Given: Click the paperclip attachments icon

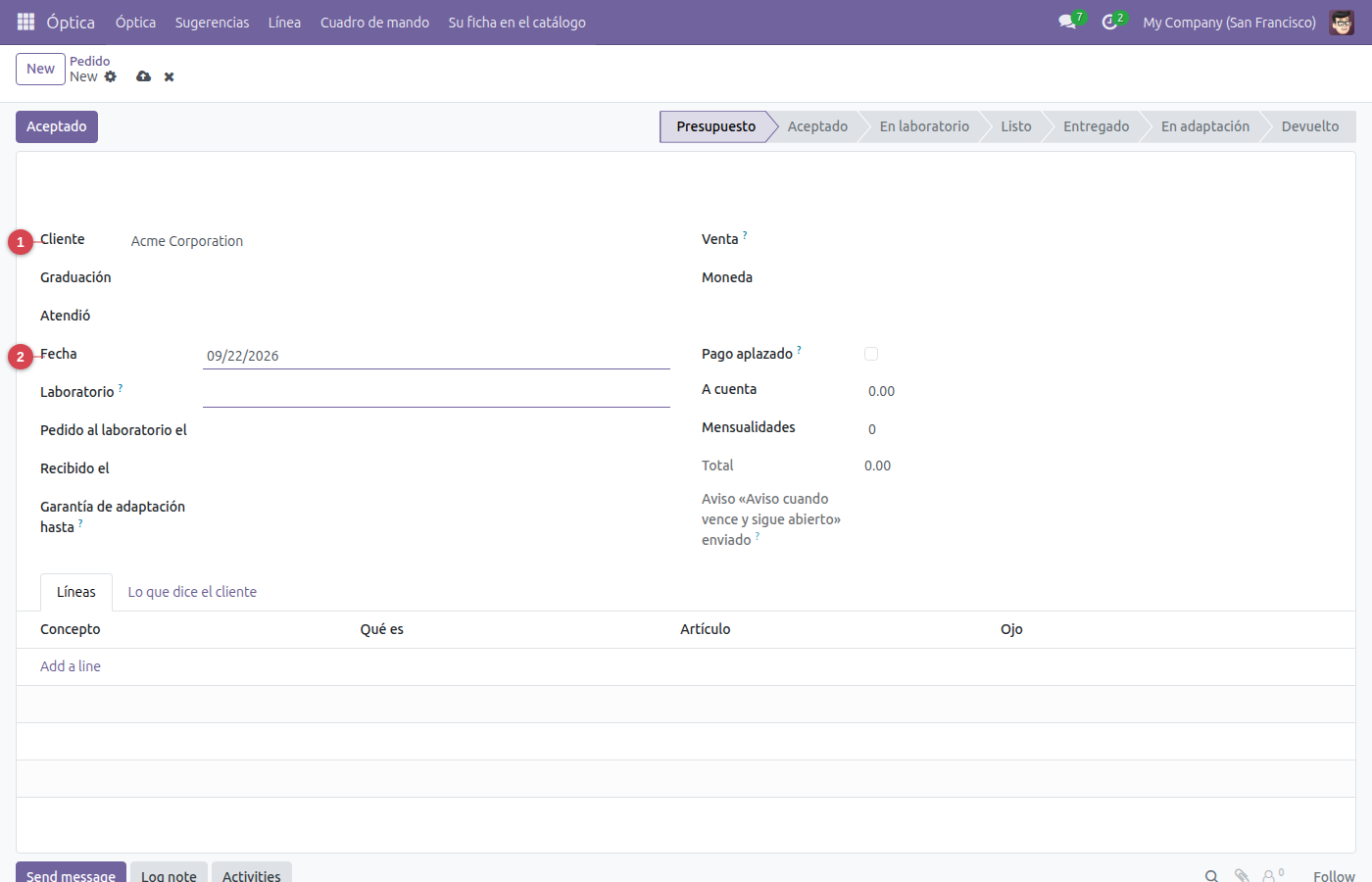Looking at the screenshot, I should point(1242,876).
